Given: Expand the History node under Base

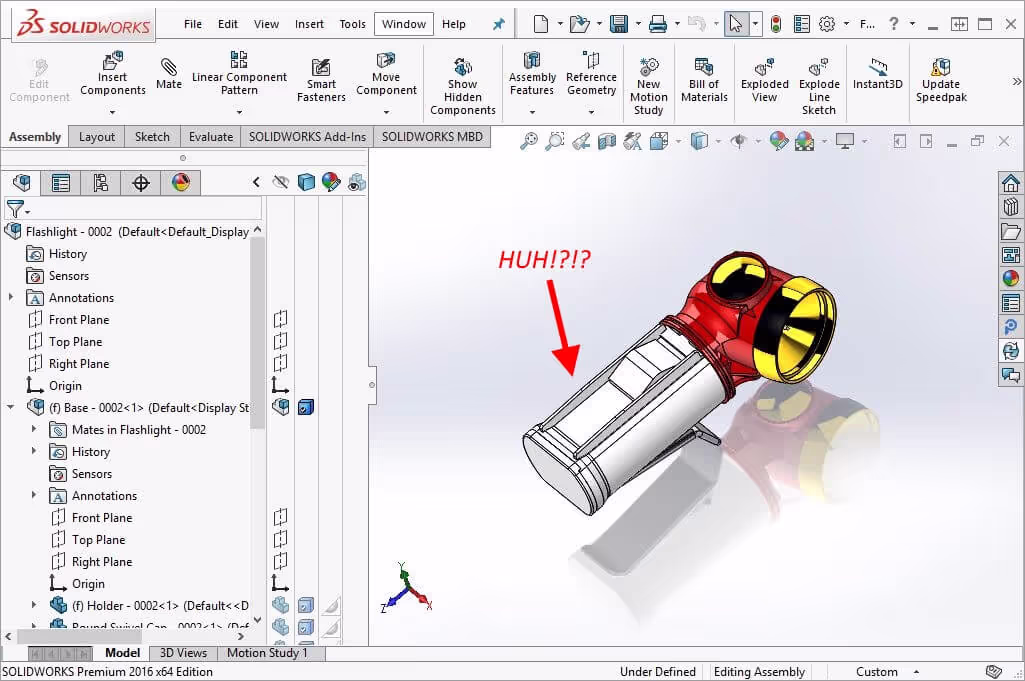Looking at the screenshot, I should tap(34, 452).
